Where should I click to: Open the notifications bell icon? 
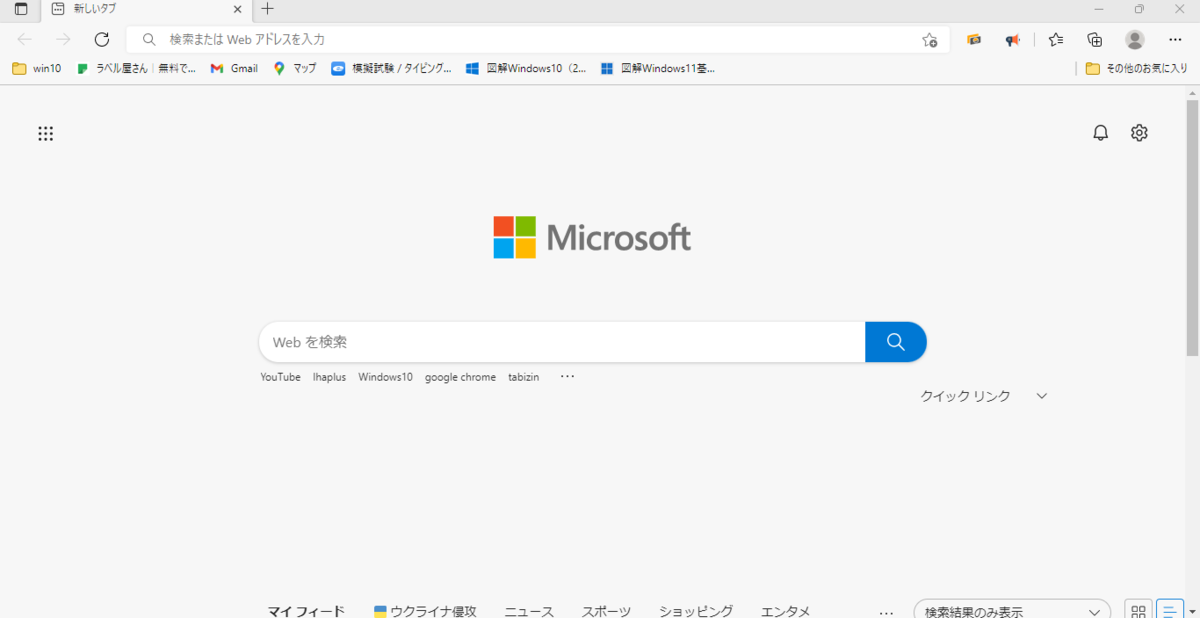click(x=1101, y=133)
